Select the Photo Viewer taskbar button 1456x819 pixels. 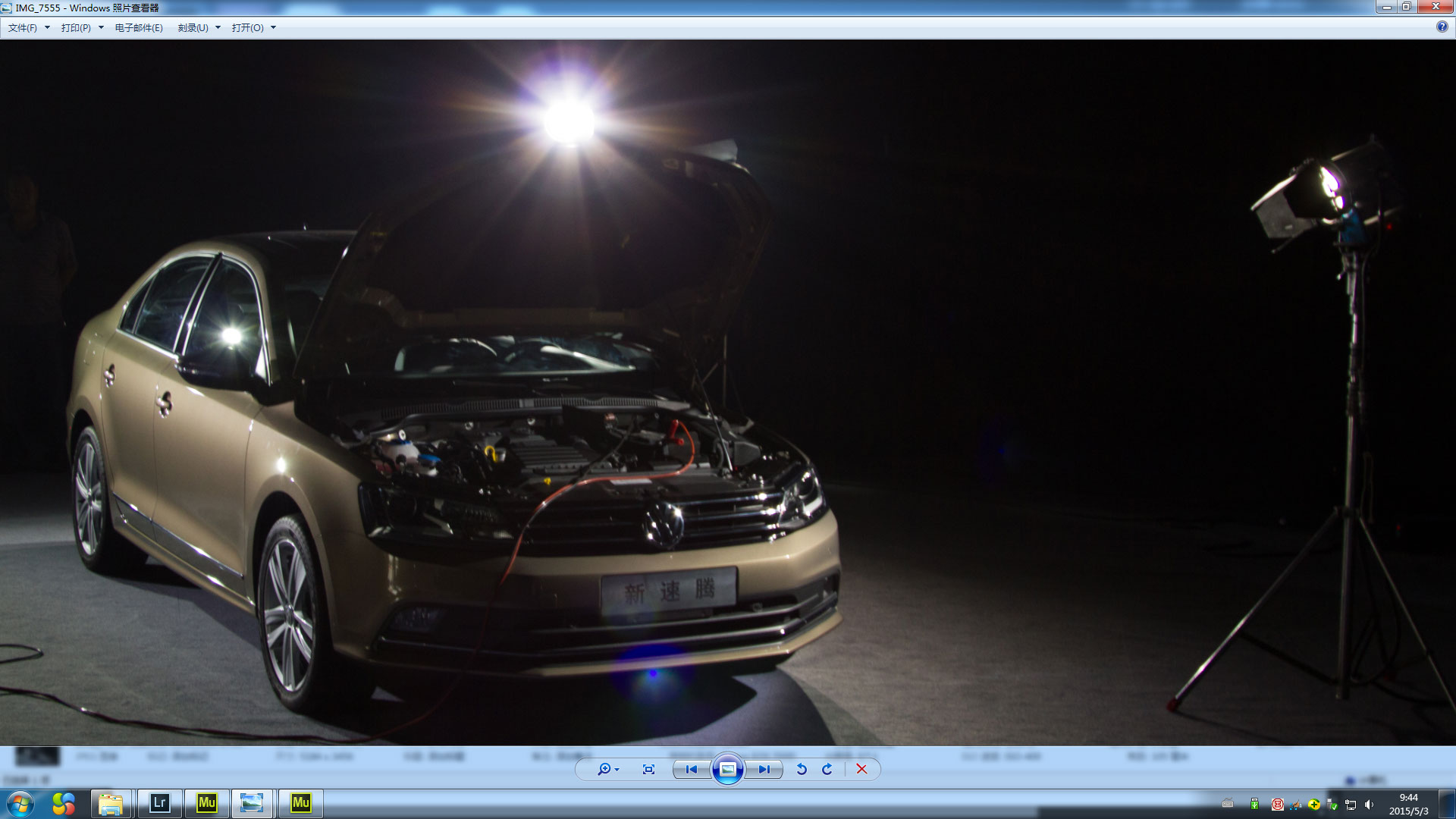click(x=252, y=803)
